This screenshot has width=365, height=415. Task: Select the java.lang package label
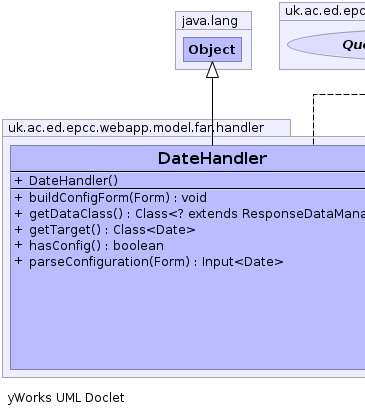click(210, 21)
